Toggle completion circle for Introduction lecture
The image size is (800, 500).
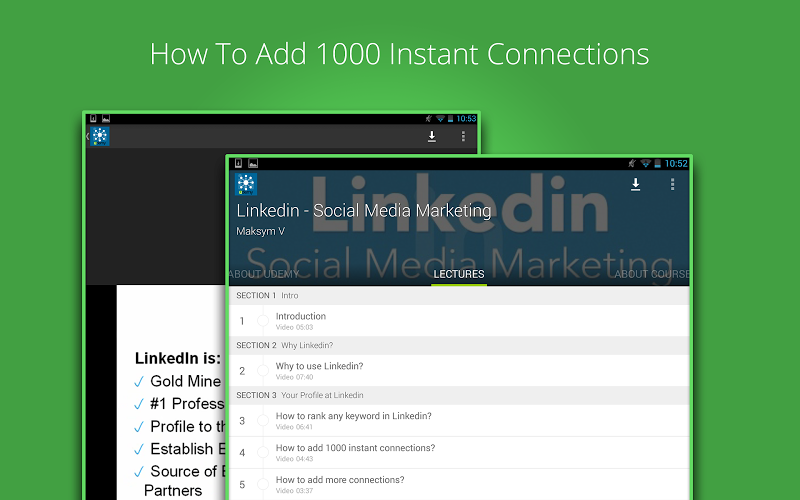263,320
